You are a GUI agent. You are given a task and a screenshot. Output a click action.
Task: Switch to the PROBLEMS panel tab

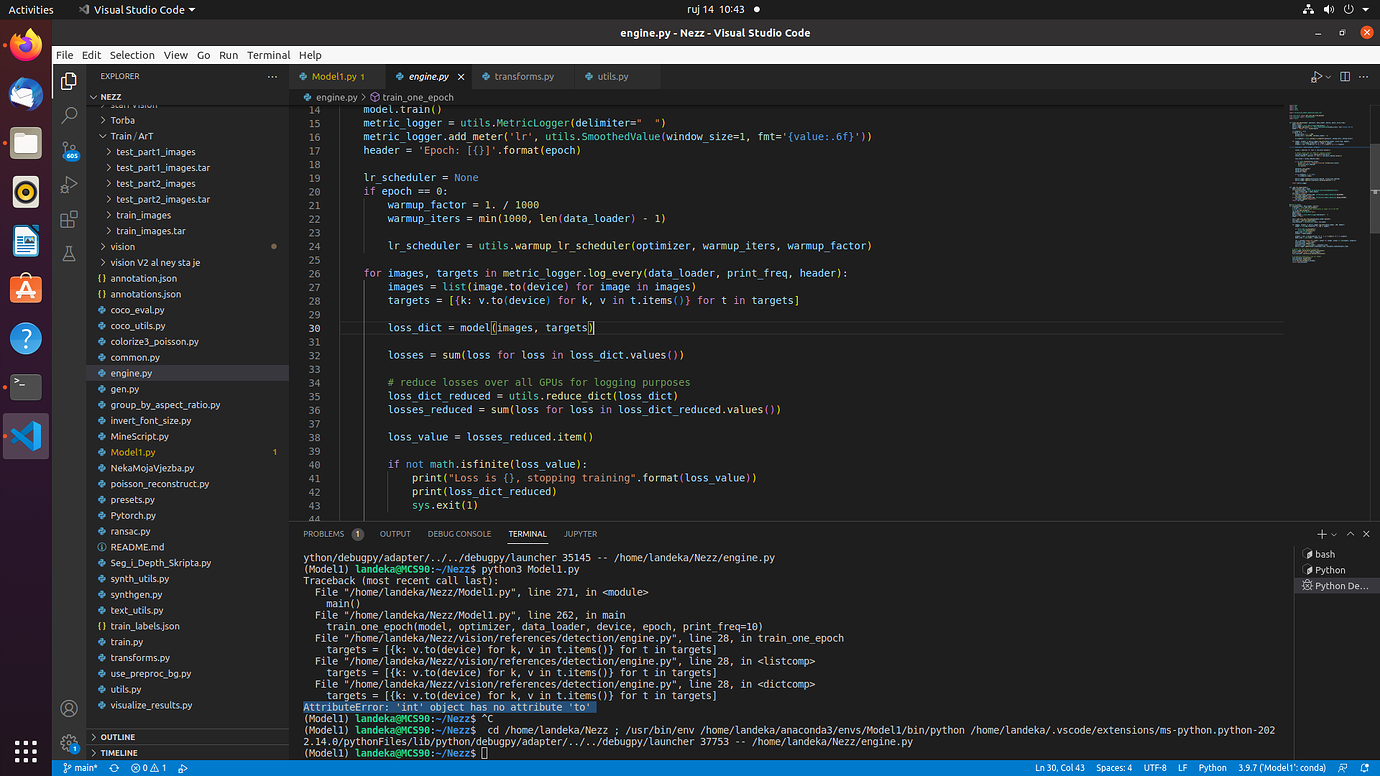coord(324,534)
